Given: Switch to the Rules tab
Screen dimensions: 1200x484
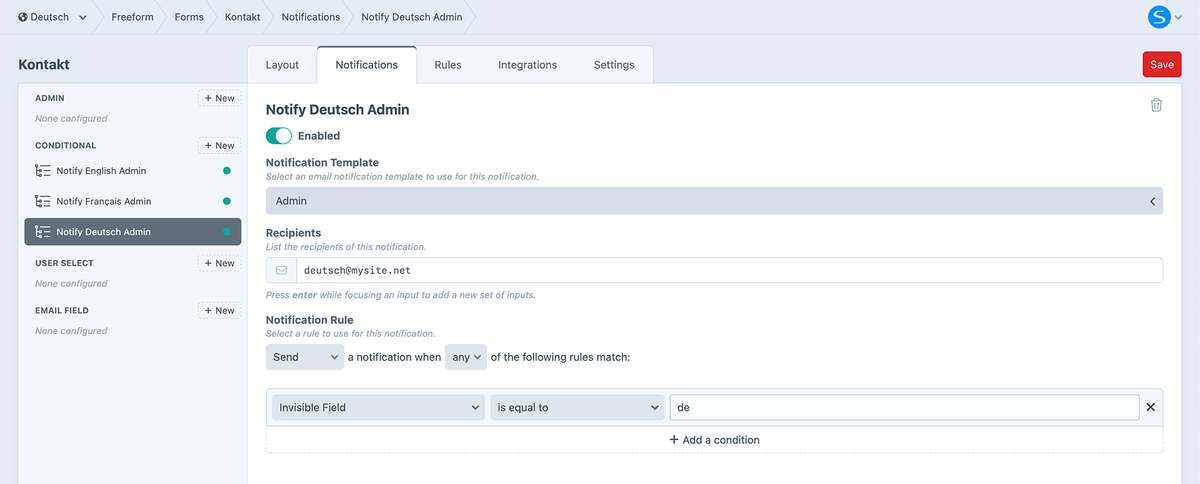Looking at the screenshot, I should 448,65.
